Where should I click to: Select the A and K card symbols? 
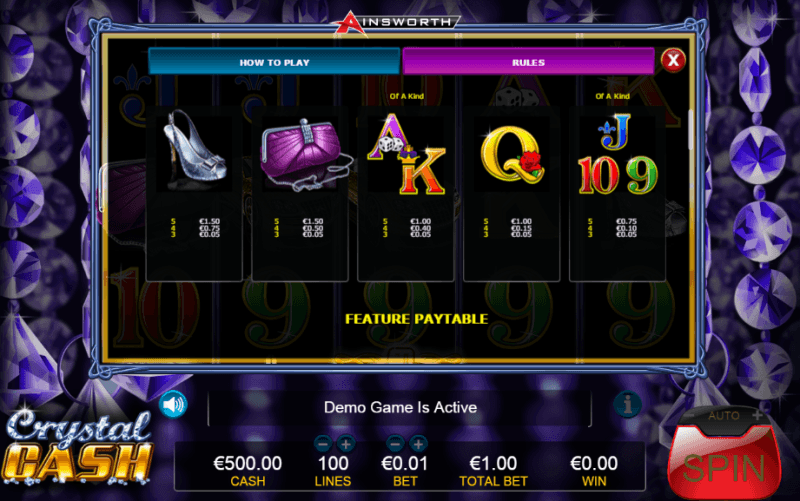pyautogui.click(x=406, y=154)
